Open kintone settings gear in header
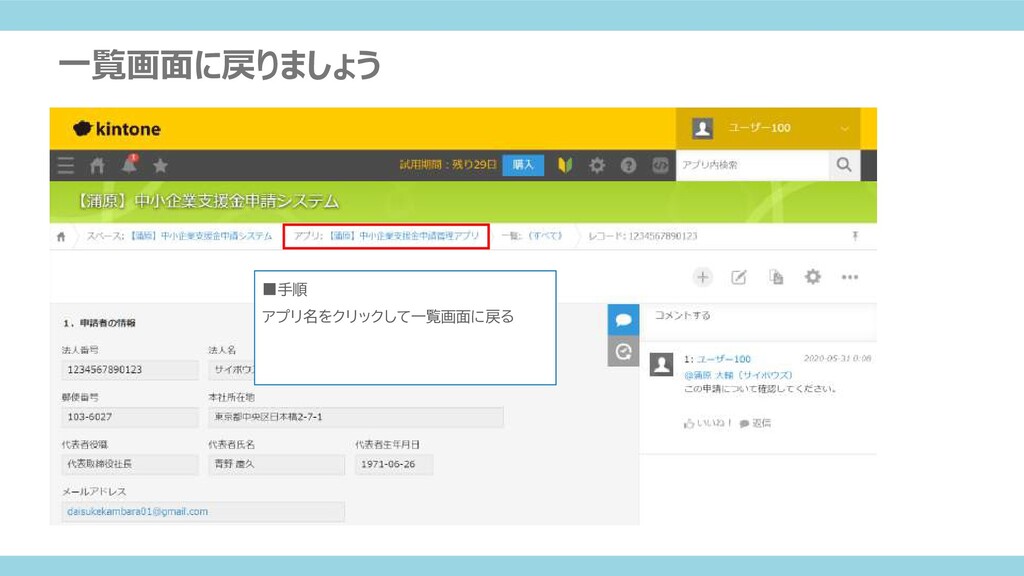Image resolution: width=1024 pixels, height=576 pixels. point(597,165)
